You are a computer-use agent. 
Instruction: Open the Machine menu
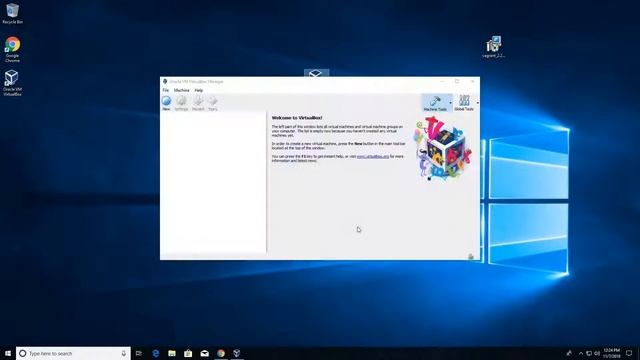click(182, 90)
